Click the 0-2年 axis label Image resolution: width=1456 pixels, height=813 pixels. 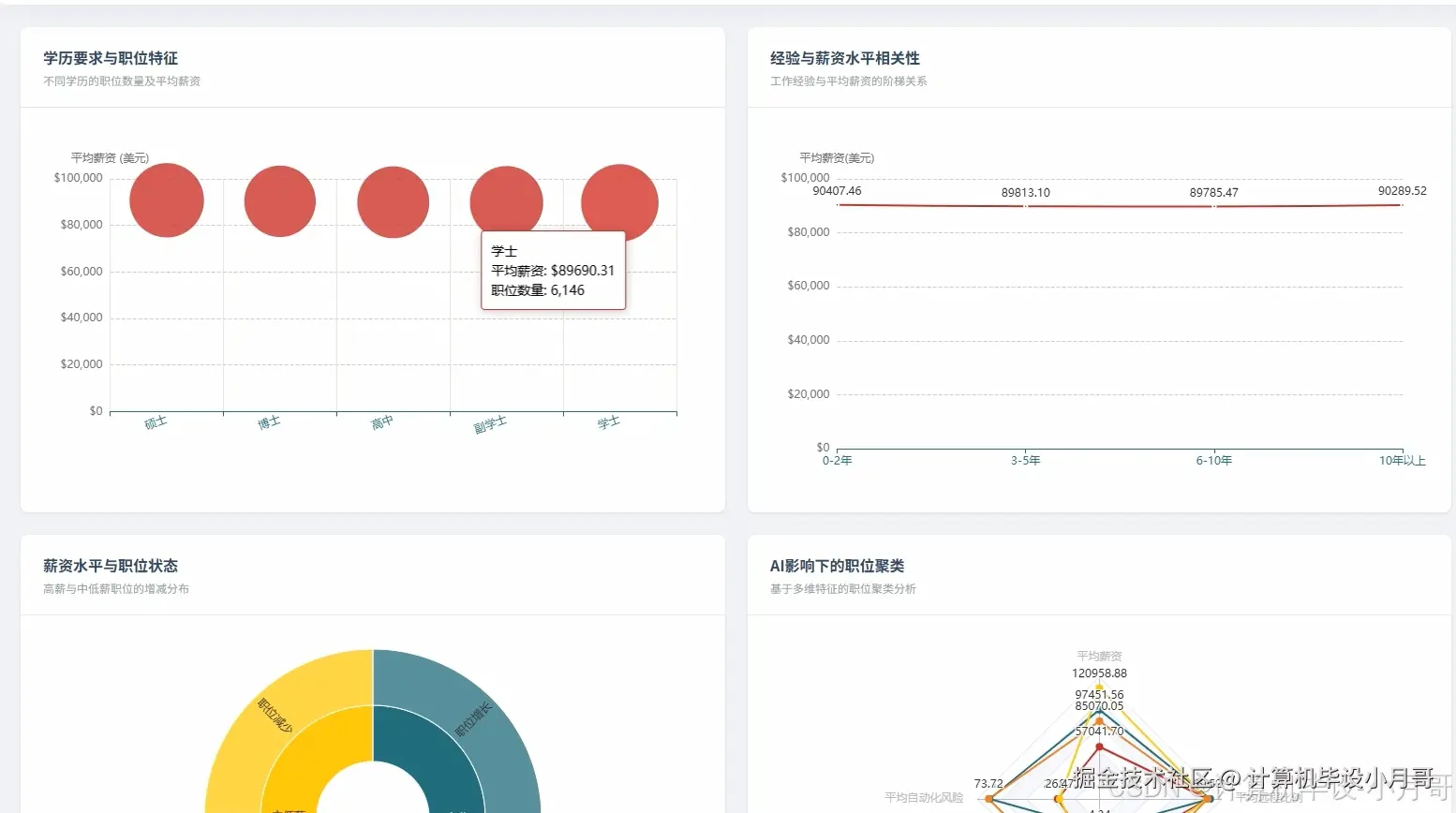837,461
